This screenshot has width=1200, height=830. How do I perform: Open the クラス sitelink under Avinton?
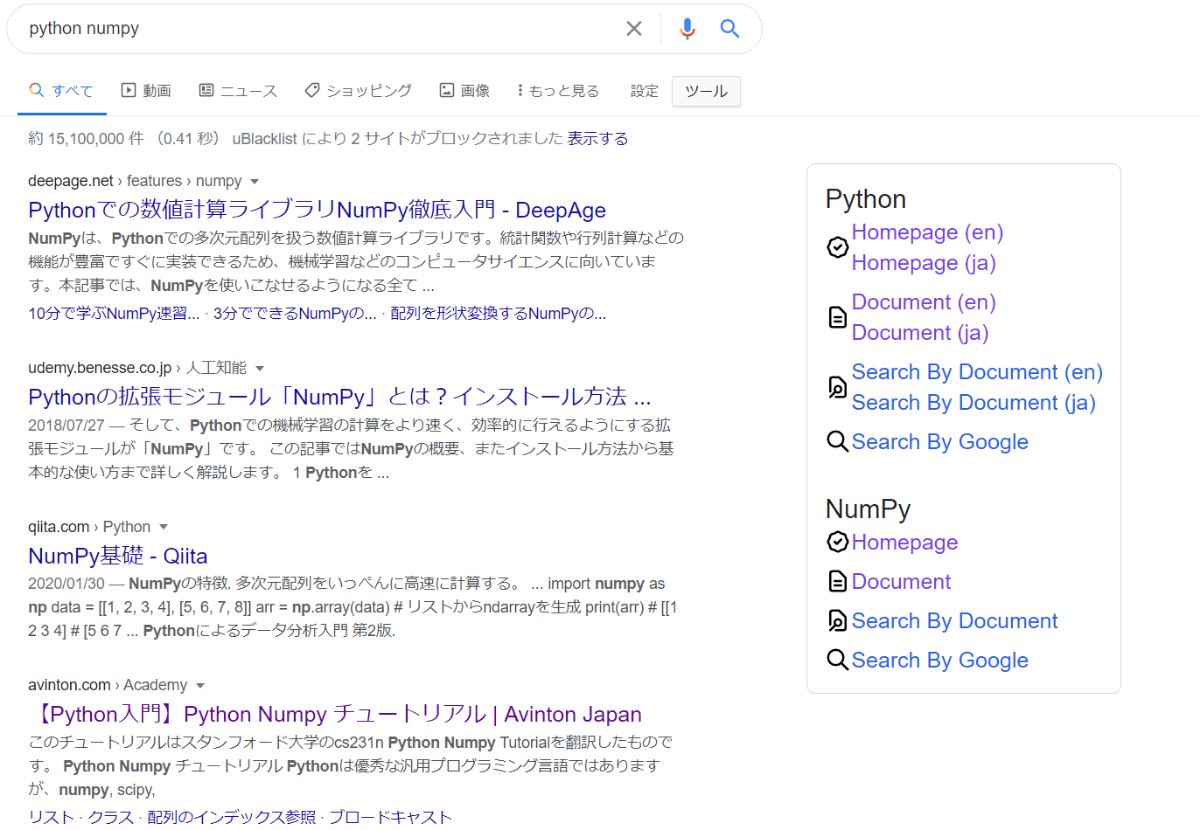110,817
